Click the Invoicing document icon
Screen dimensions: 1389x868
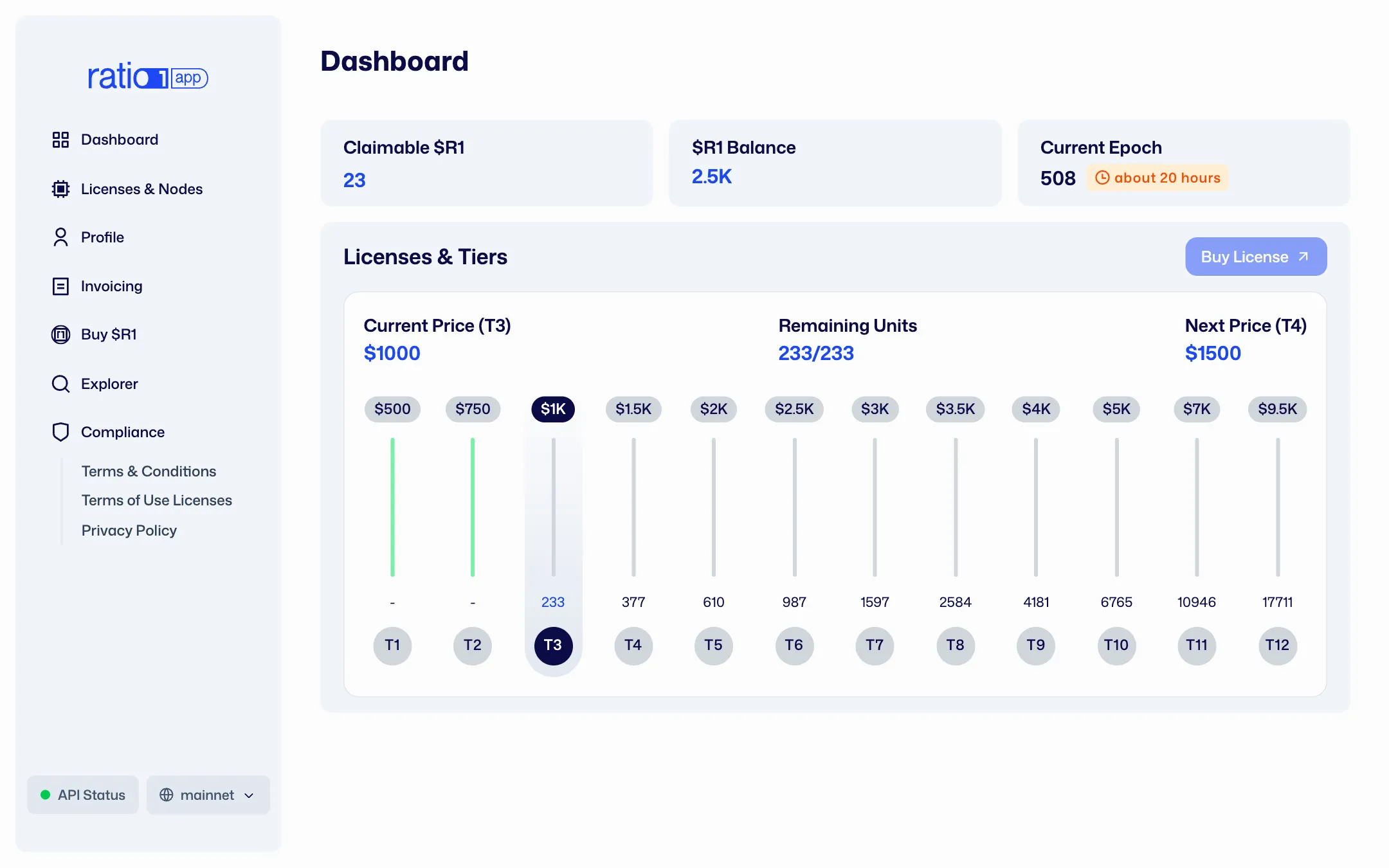(x=60, y=286)
